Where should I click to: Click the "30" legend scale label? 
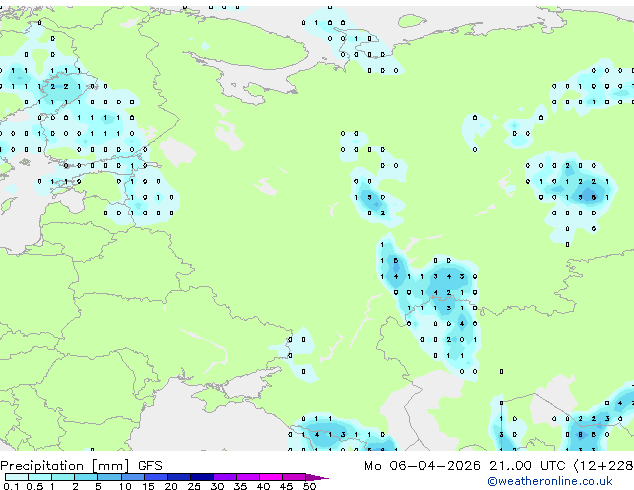[x=217, y=486]
